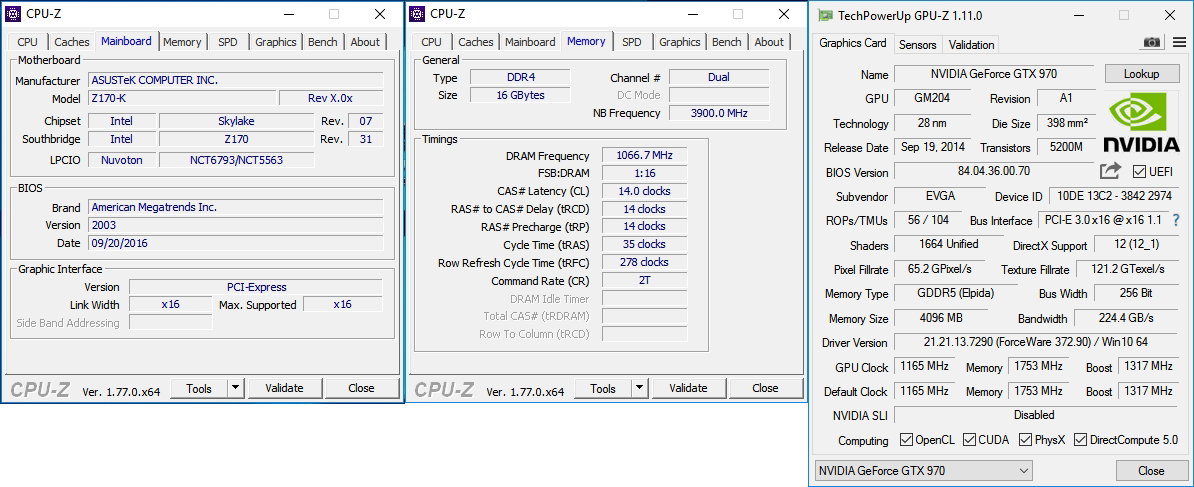This screenshot has width=1194, height=487.
Task: Click the NVIDIA SLI Disabled field
Action: pos(1035,415)
